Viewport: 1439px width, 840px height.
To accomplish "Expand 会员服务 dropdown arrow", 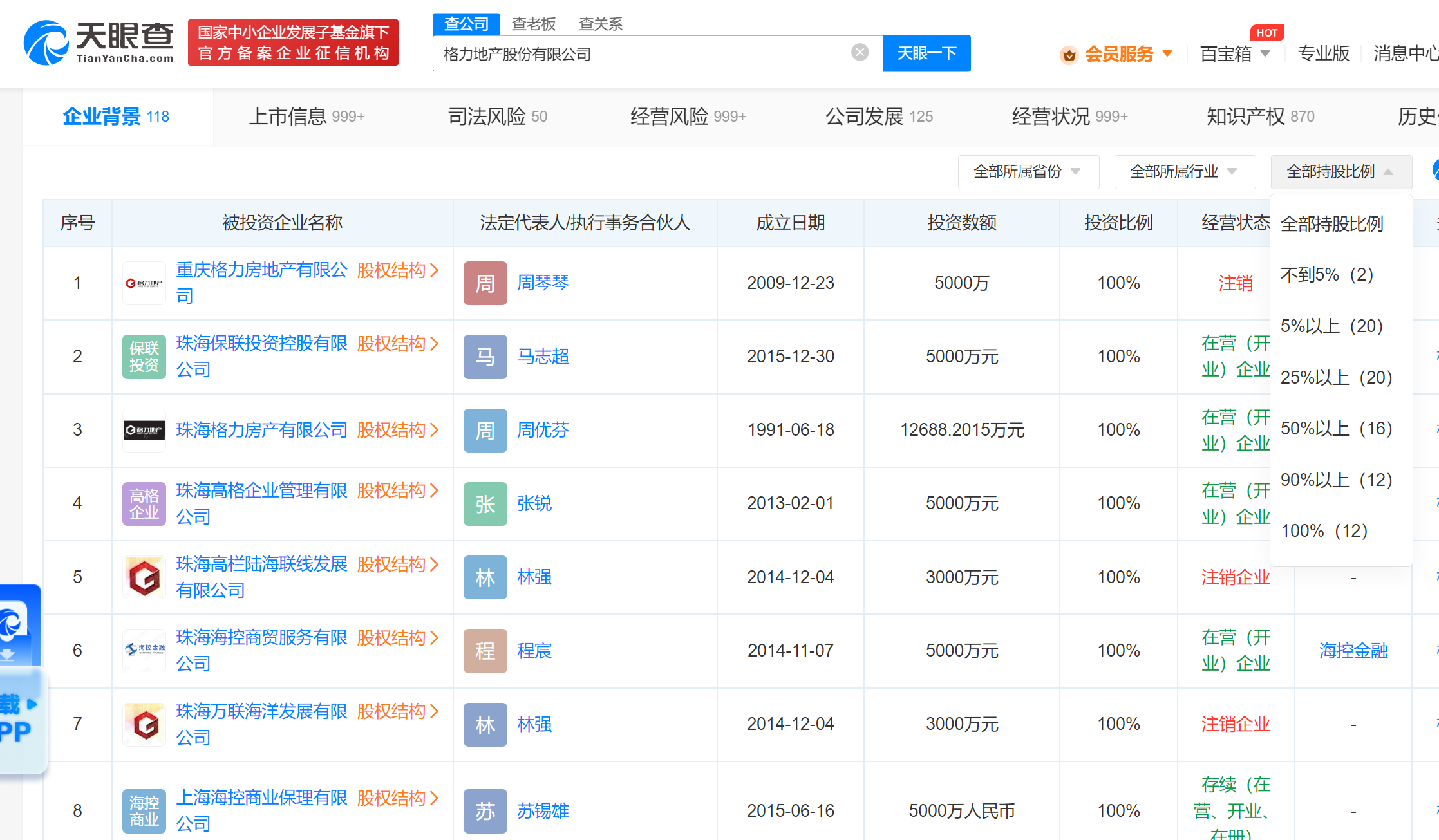I will tap(1167, 54).
